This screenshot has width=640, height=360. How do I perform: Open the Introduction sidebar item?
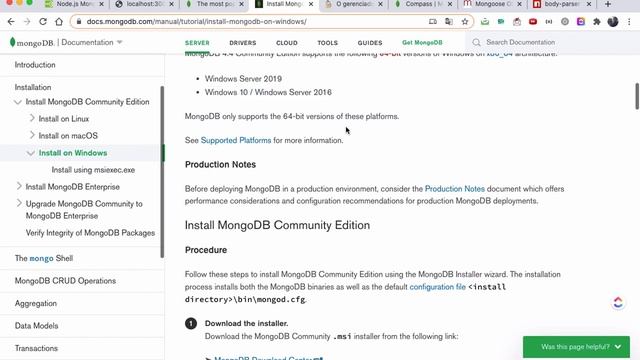click(35, 65)
